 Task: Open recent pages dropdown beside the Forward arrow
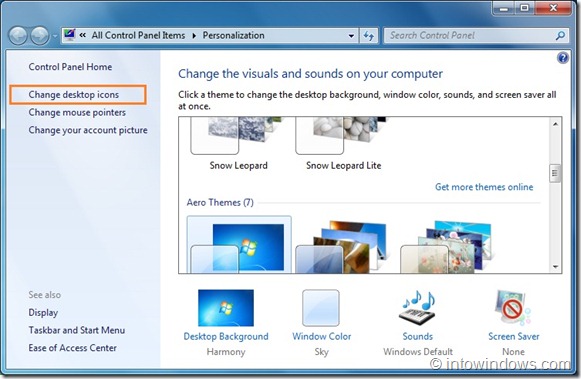point(54,36)
